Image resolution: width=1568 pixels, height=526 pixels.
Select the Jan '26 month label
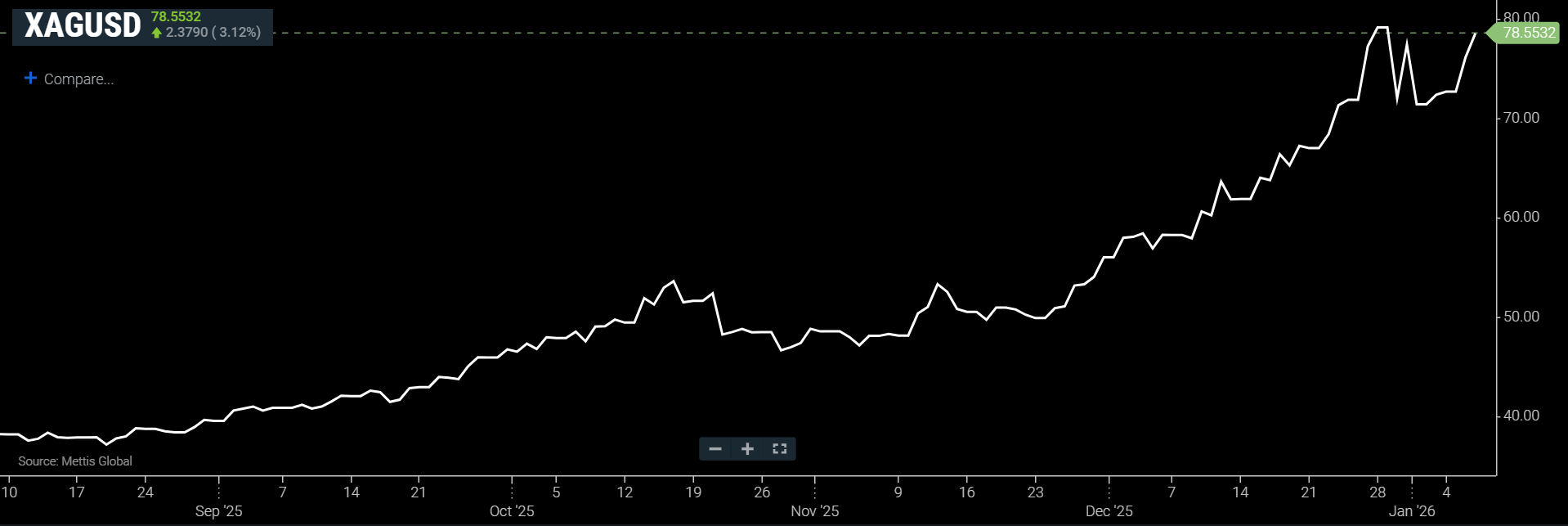[1412, 511]
